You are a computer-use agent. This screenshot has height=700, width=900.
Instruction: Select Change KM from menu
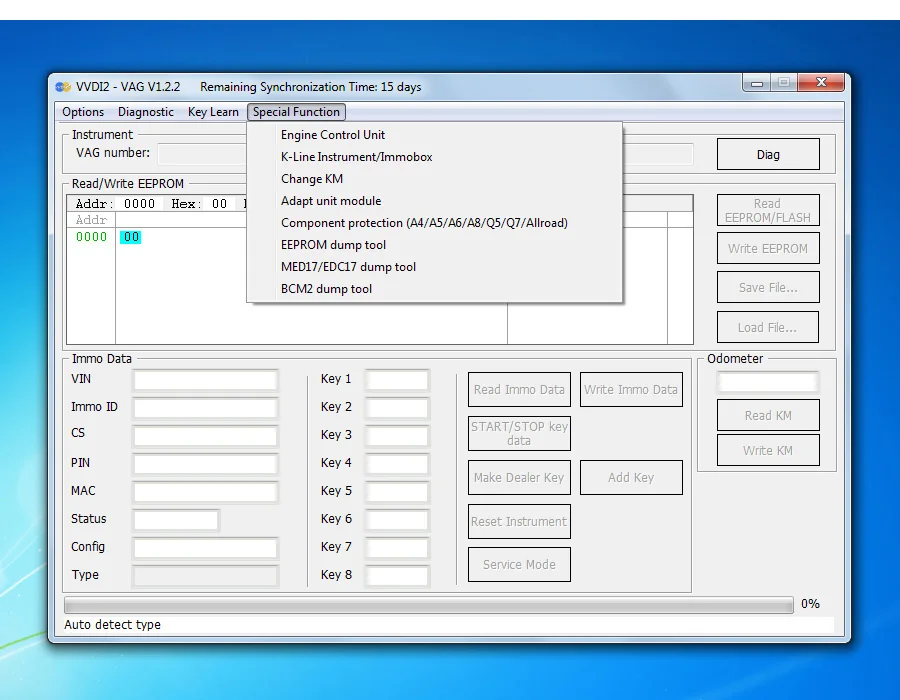[435, 179]
